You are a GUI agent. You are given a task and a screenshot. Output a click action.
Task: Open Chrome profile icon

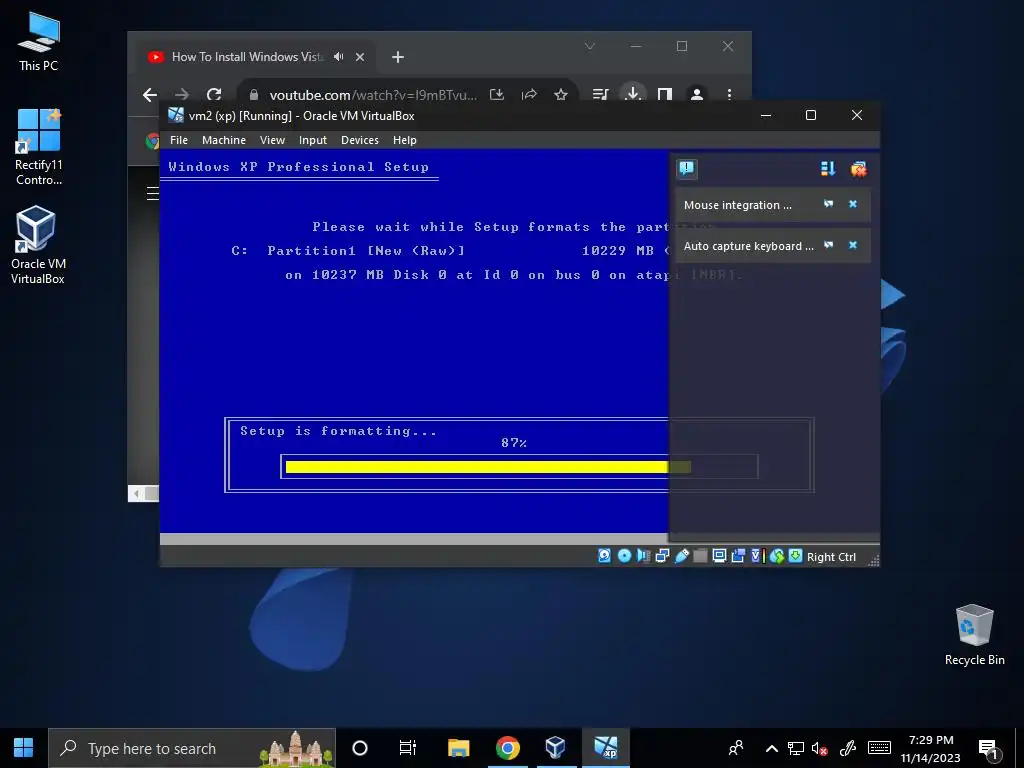(697, 95)
